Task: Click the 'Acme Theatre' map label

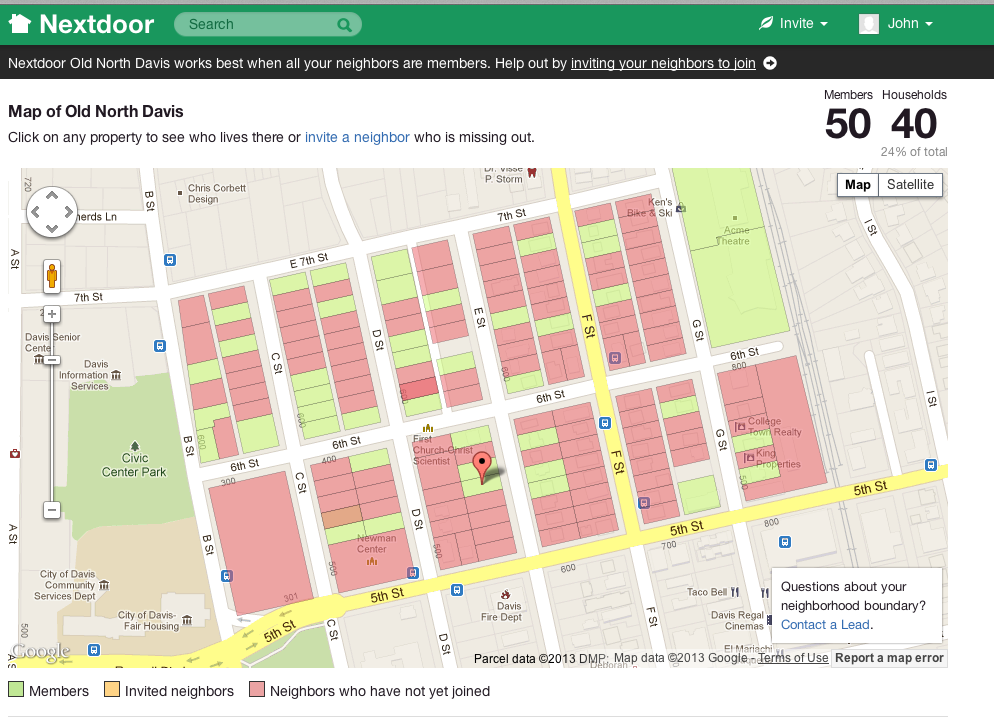Action: coord(733,236)
